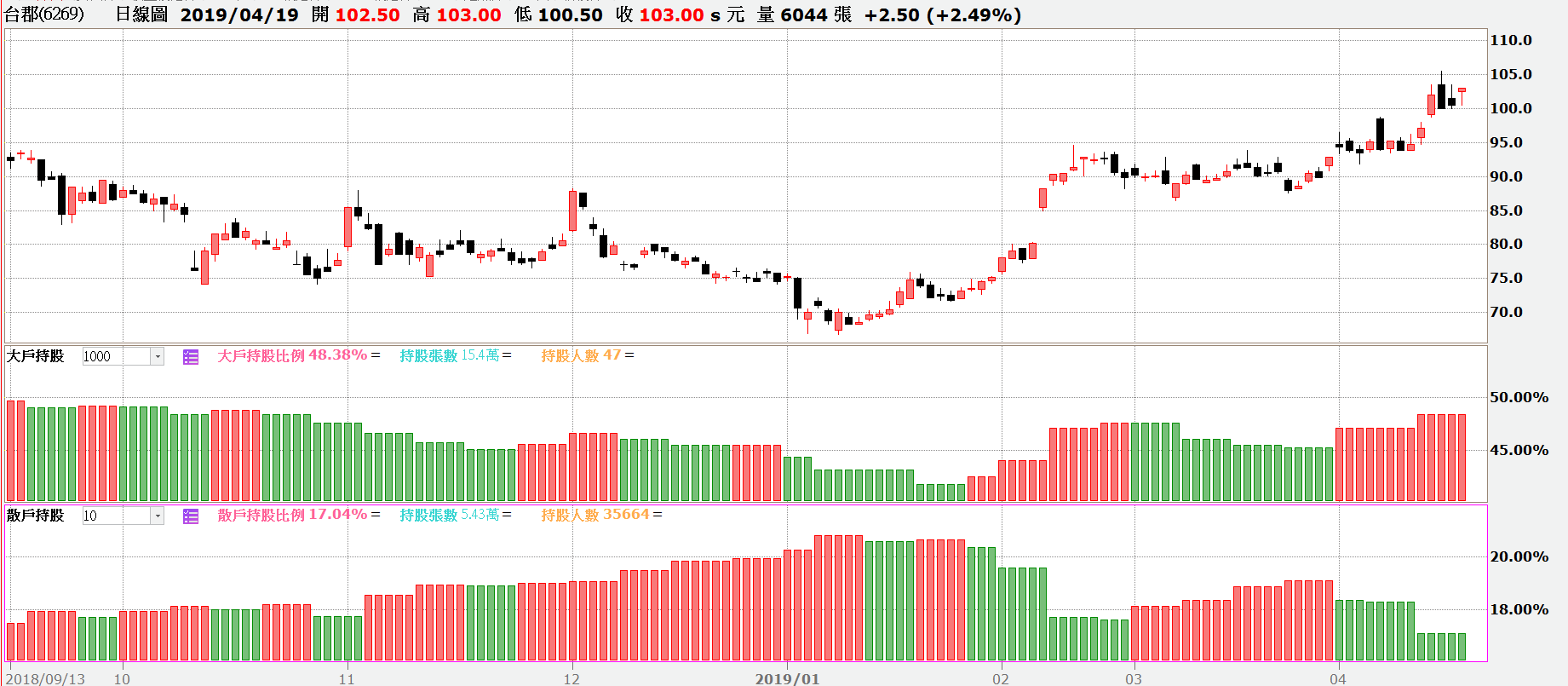Click the 1000 value field for 大戶持股

tap(115, 357)
